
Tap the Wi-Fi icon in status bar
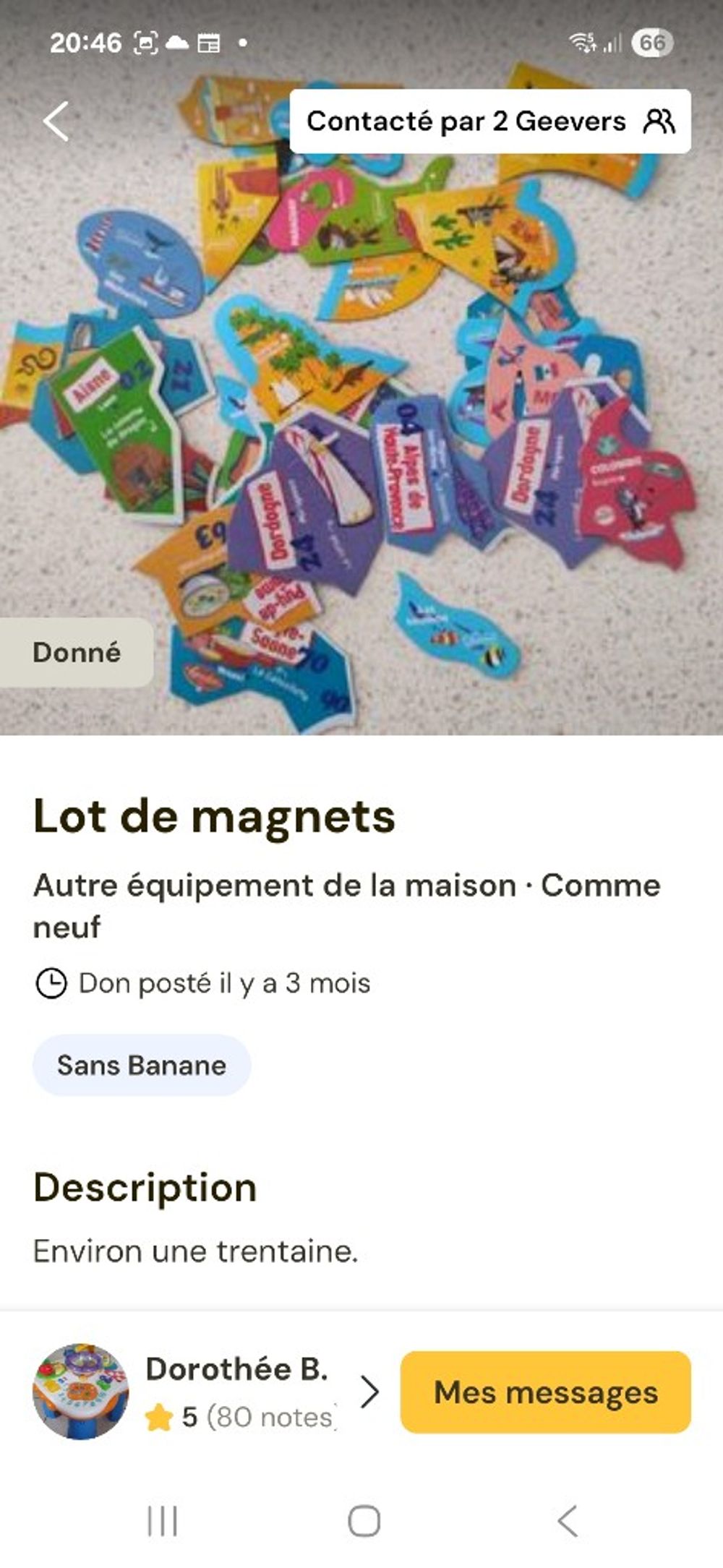(x=582, y=43)
